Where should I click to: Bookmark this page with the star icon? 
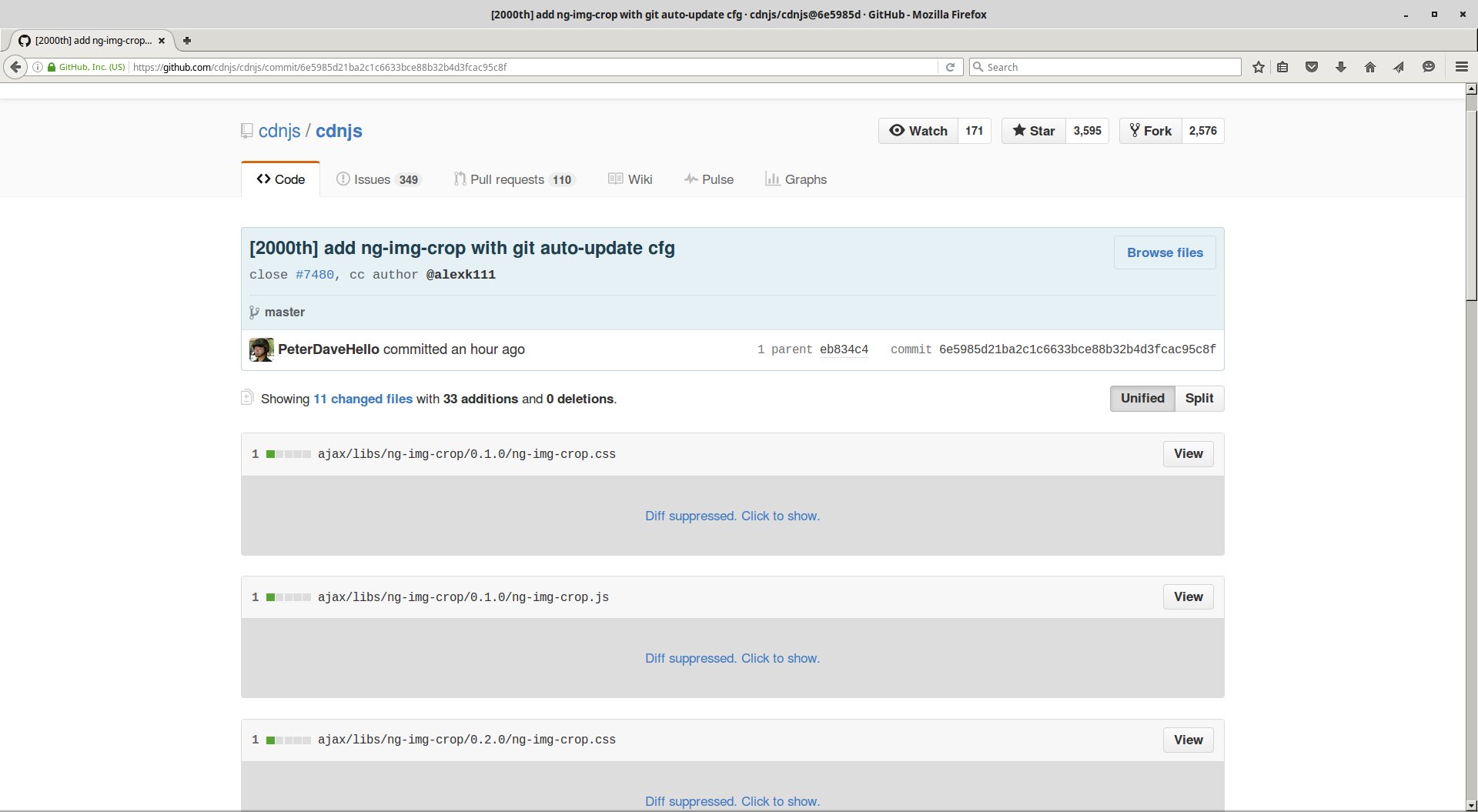tap(1259, 67)
